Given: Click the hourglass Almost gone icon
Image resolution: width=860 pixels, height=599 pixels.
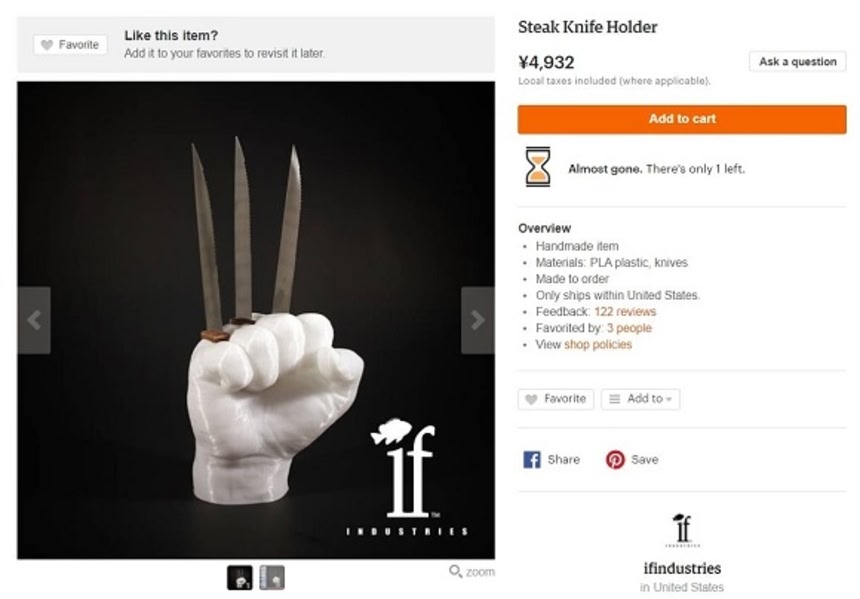Looking at the screenshot, I should tap(538, 167).
